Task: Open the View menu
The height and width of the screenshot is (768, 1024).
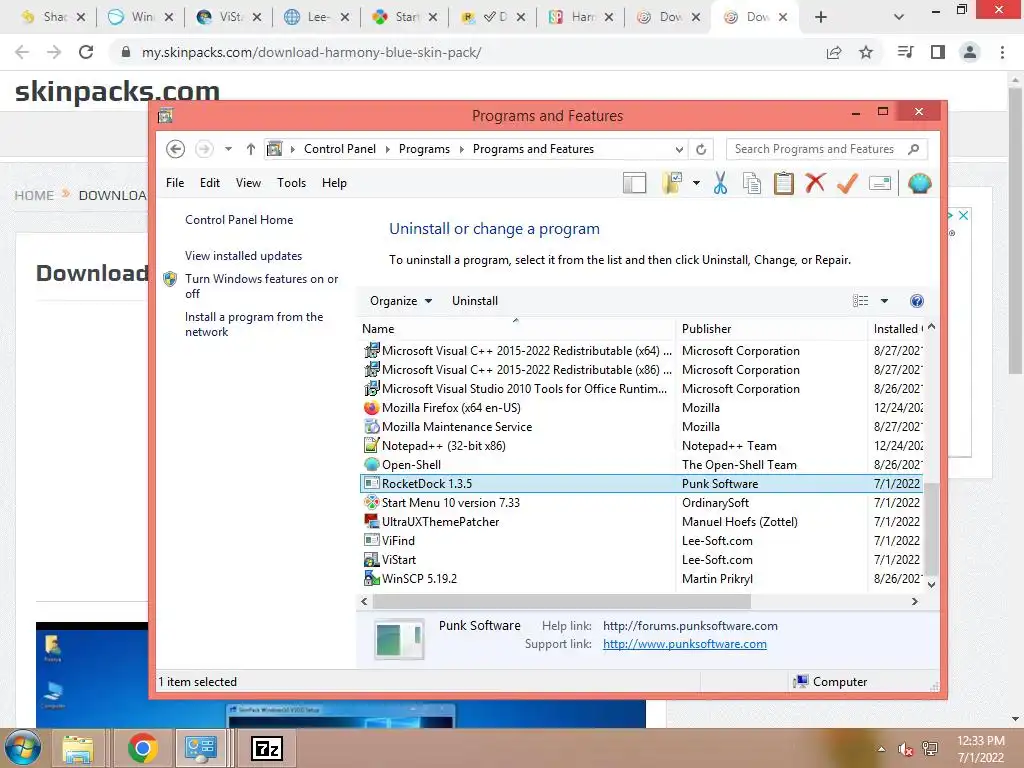Action: coord(248,183)
